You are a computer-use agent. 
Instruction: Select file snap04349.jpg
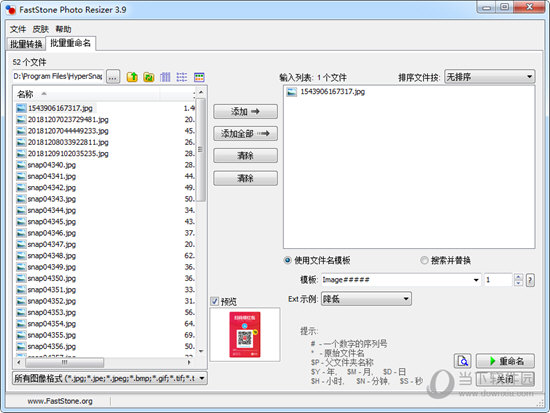coord(52,267)
